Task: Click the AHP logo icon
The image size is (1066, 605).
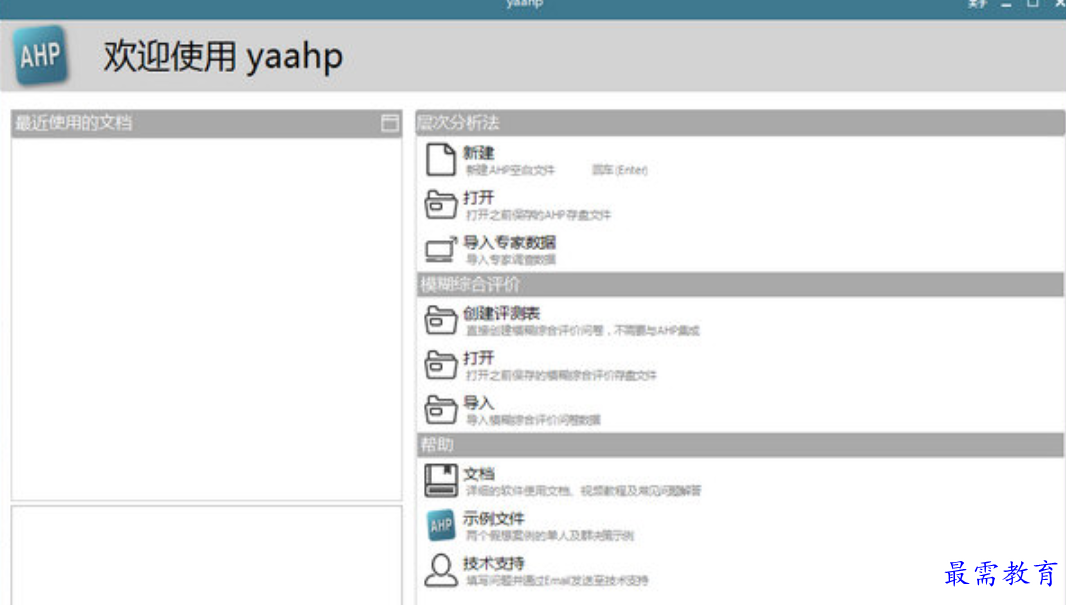Action: pyautogui.click(x=41, y=55)
